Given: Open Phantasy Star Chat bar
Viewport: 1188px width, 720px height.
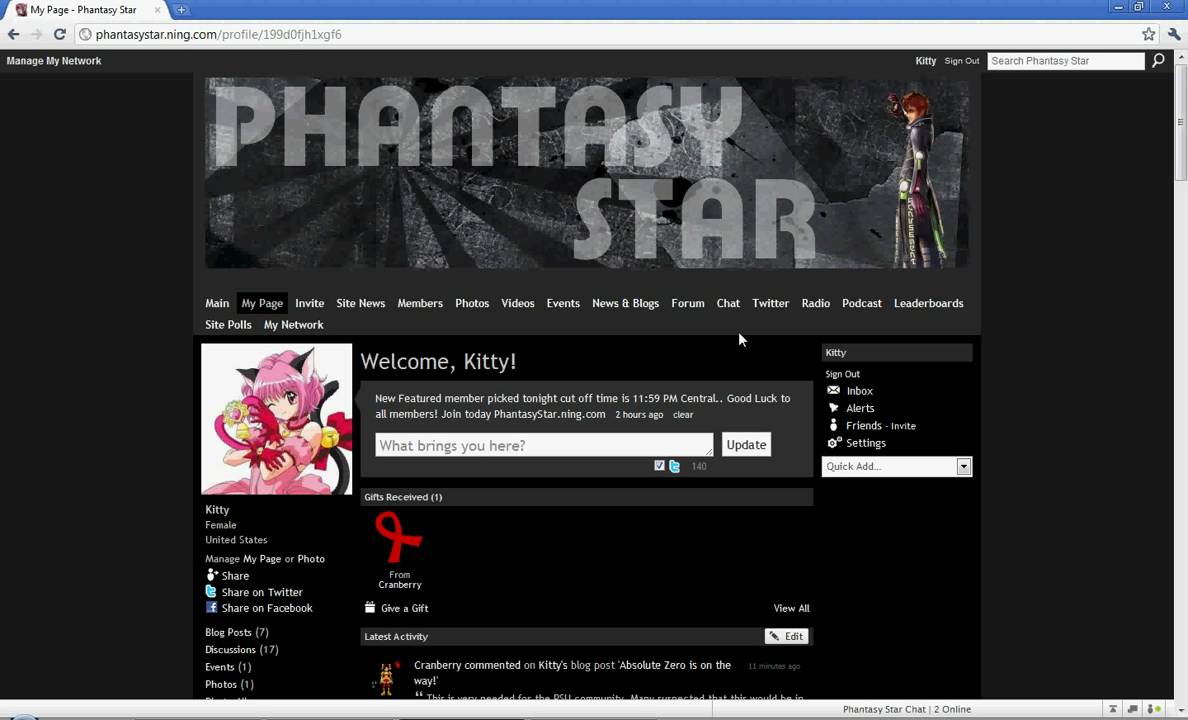Looking at the screenshot, I should (906, 709).
